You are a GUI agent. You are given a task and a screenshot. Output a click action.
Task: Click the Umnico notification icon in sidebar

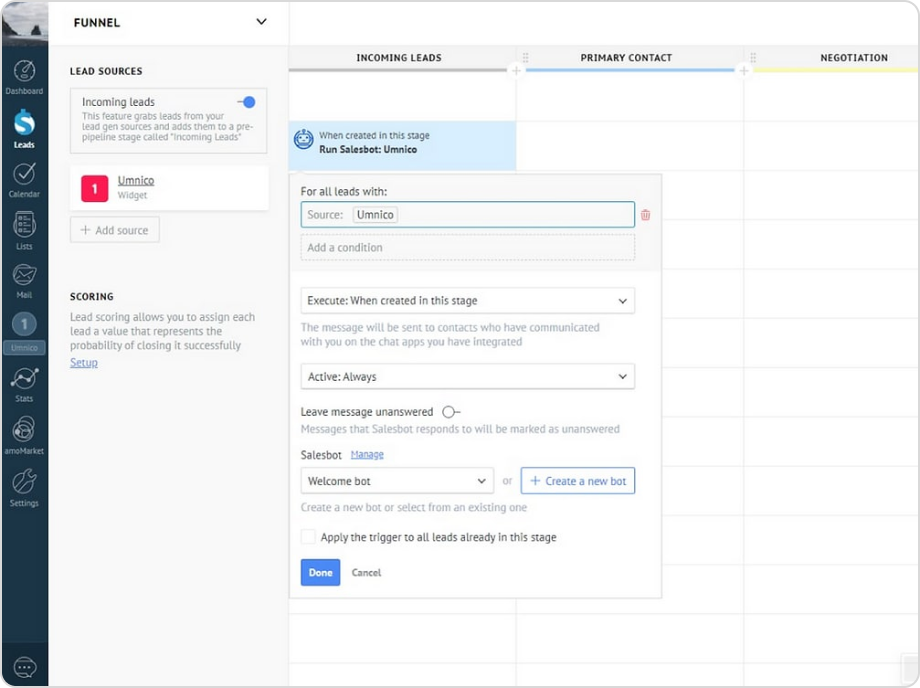(x=24, y=323)
